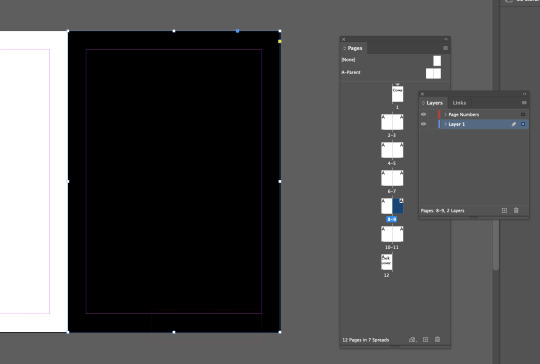The height and width of the screenshot is (364, 540).
Task: Click the pen icon on Layer 1 row
Action: coord(513,124)
